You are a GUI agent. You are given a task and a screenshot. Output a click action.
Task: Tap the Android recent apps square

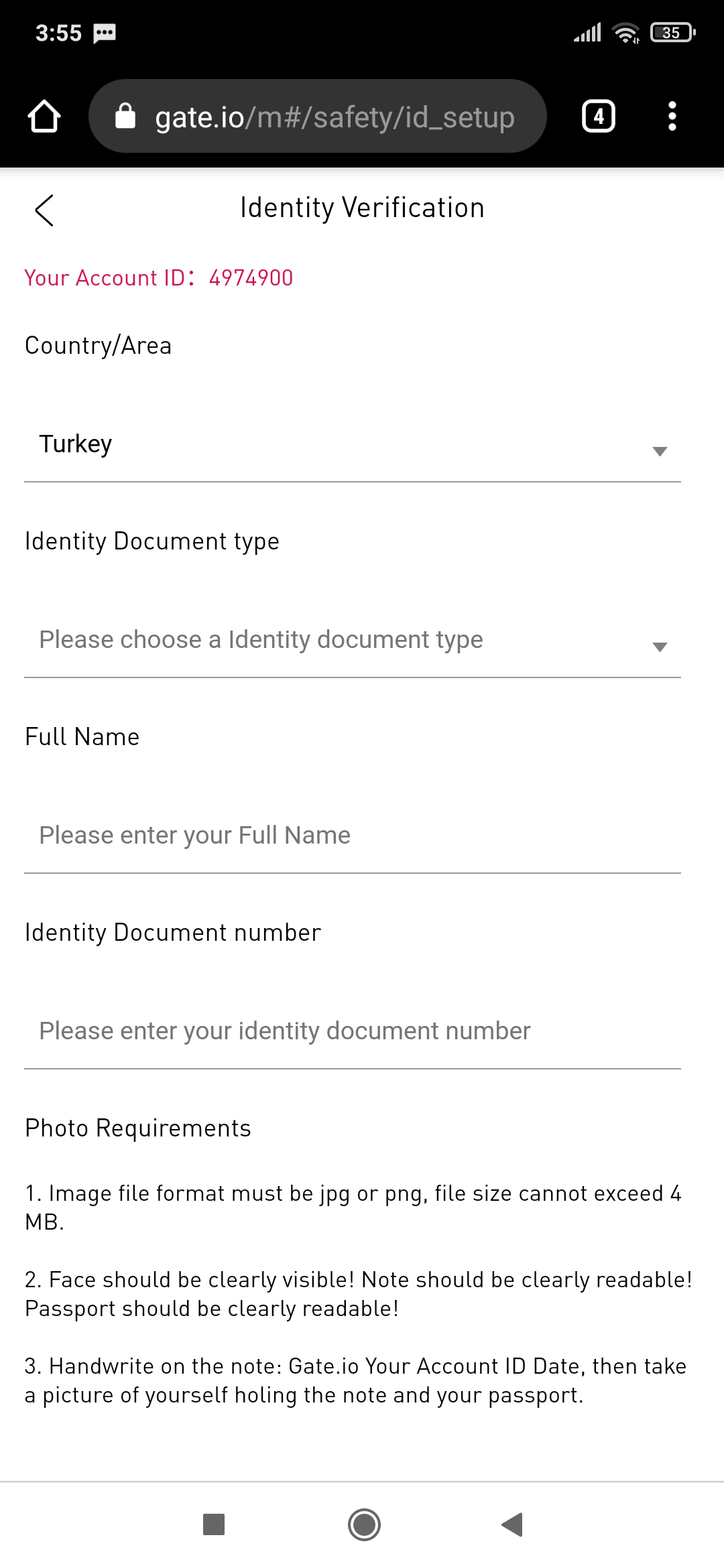[213, 1524]
